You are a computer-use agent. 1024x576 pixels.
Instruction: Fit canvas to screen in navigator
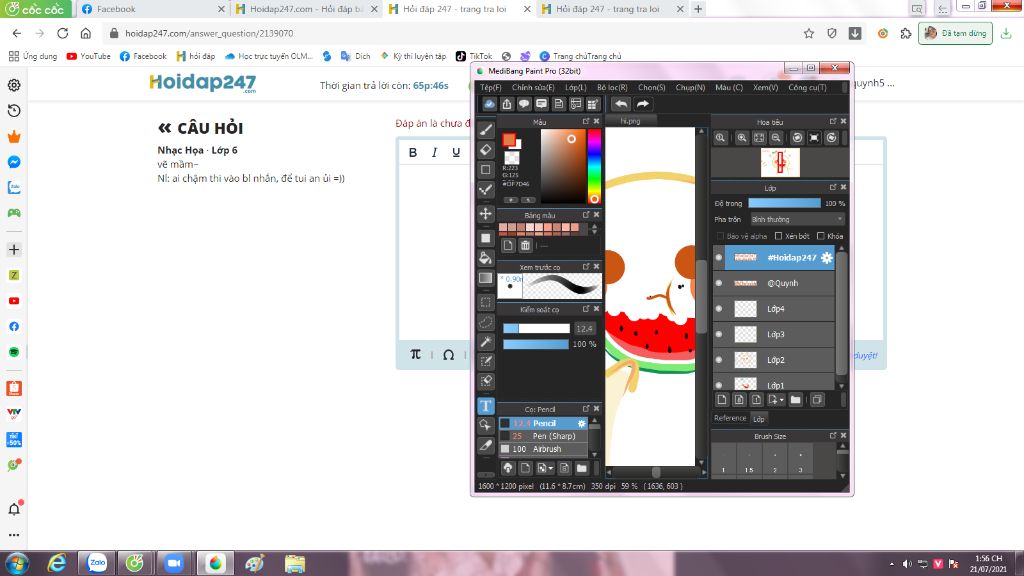point(759,138)
